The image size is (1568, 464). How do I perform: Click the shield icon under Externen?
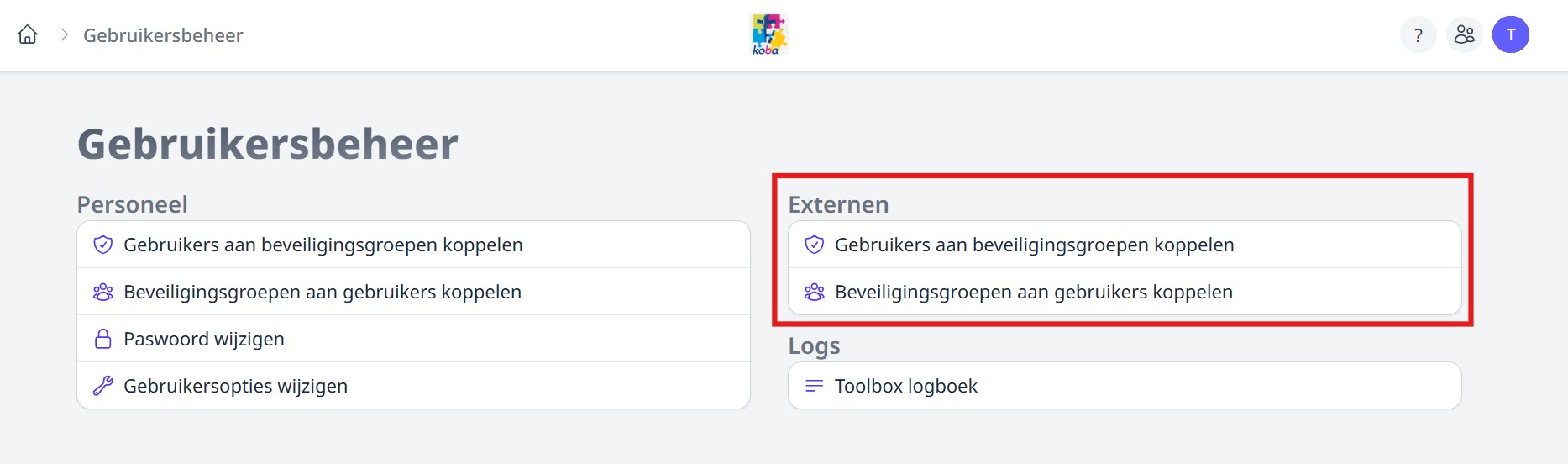(814, 245)
